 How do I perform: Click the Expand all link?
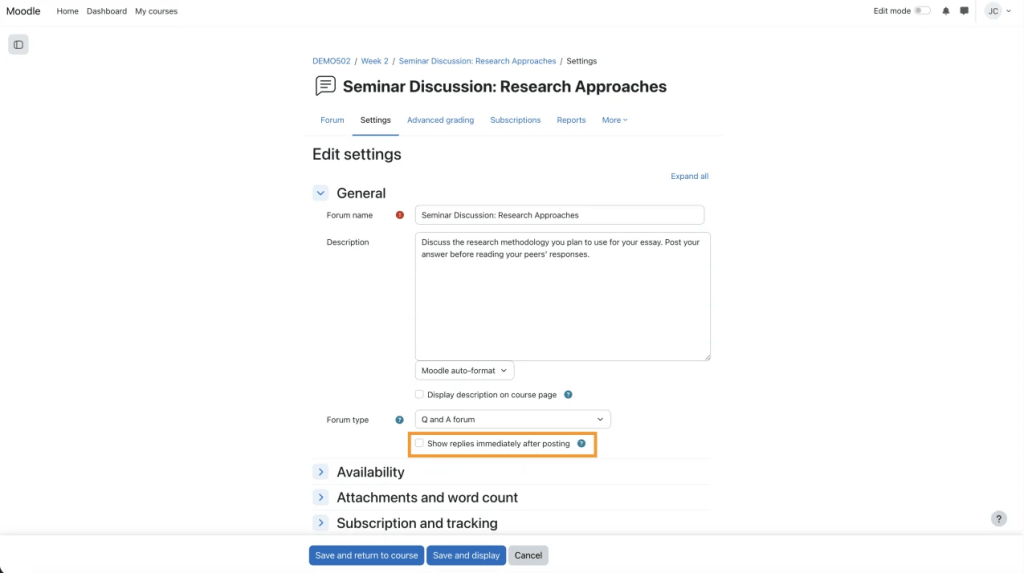[689, 176]
